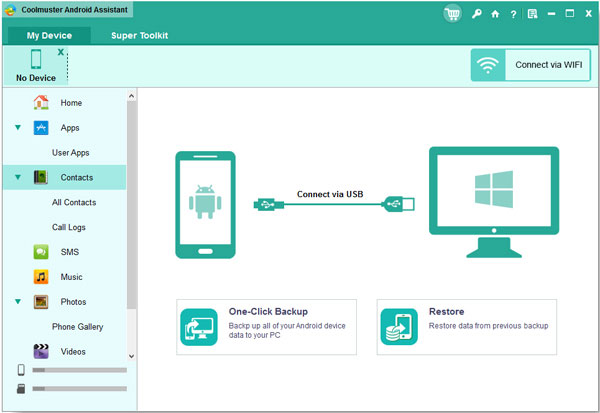The width and height of the screenshot is (600, 413).
Task: Click the sidebar scroll up arrow
Action: 131,96
